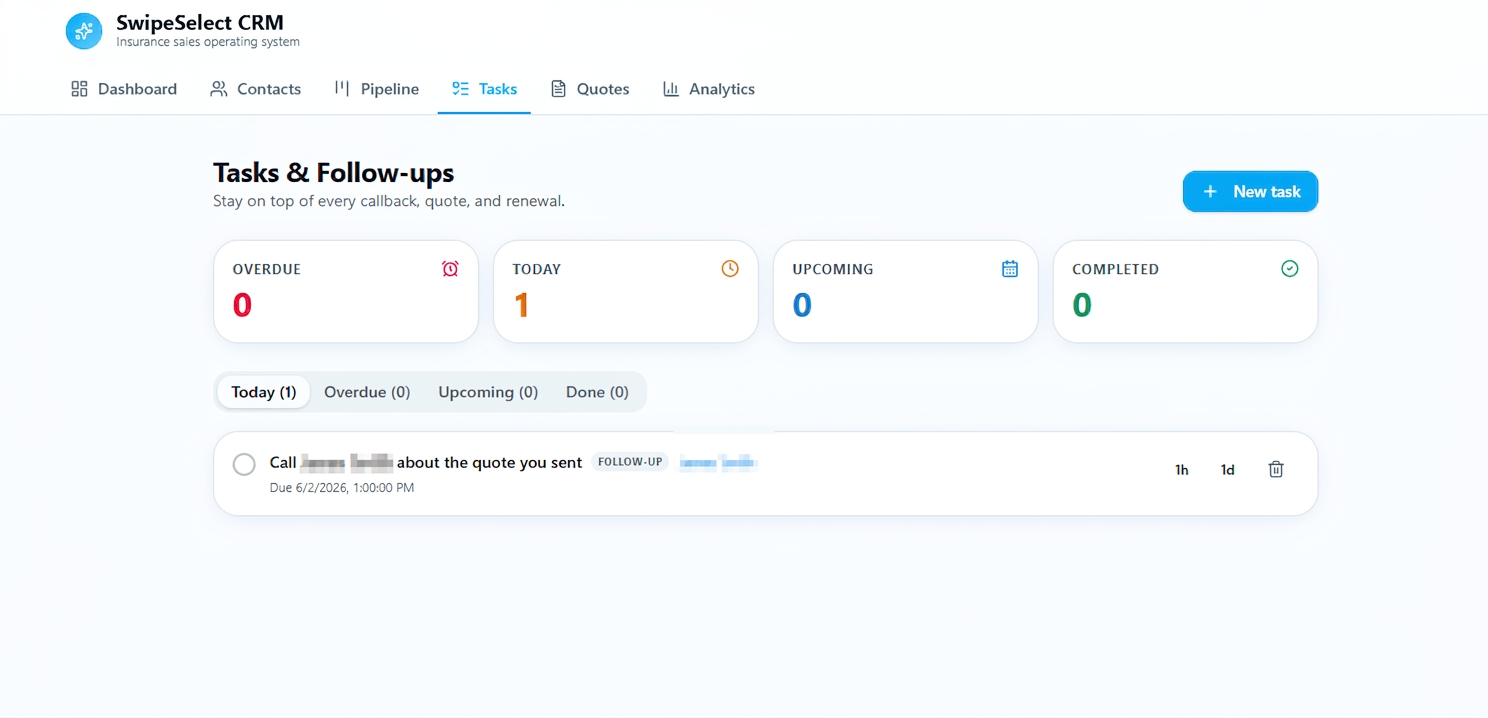Snooze the task by 1h
The height and width of the screenshot is (718, 1488).
pyautogui.click(x=1182, y=470)
